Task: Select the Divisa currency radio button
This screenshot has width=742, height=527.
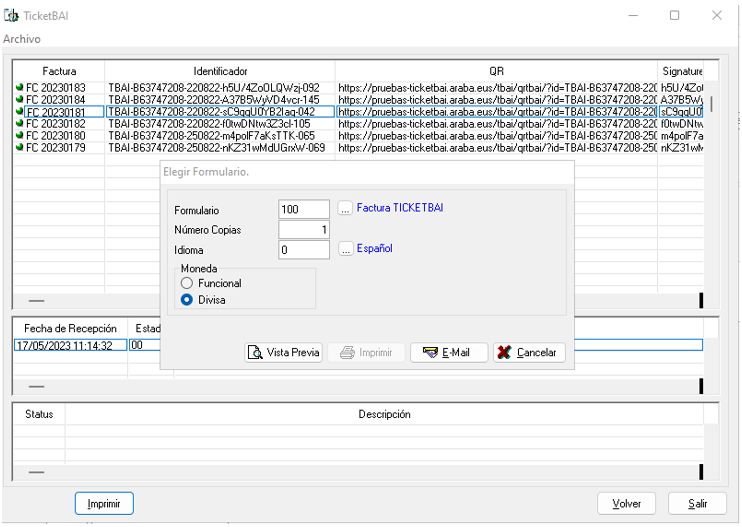Action: point(187,299)
